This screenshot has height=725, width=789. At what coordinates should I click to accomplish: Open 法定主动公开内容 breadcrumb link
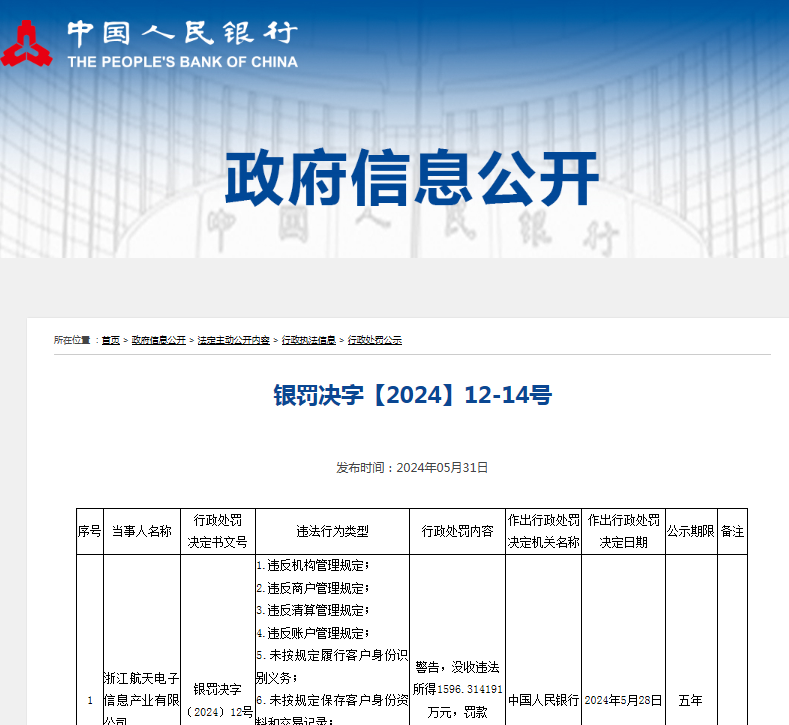233,340
